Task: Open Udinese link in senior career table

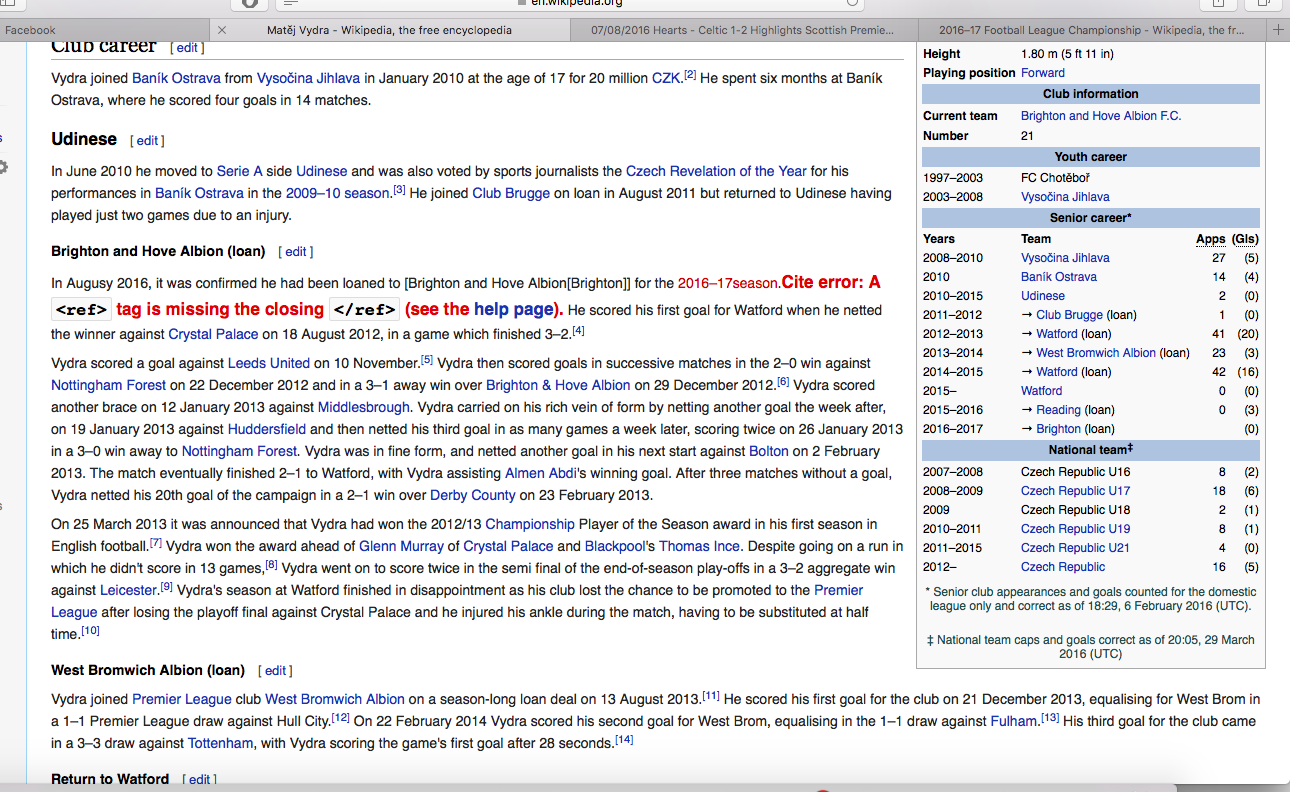Action: coord(1043,296)
